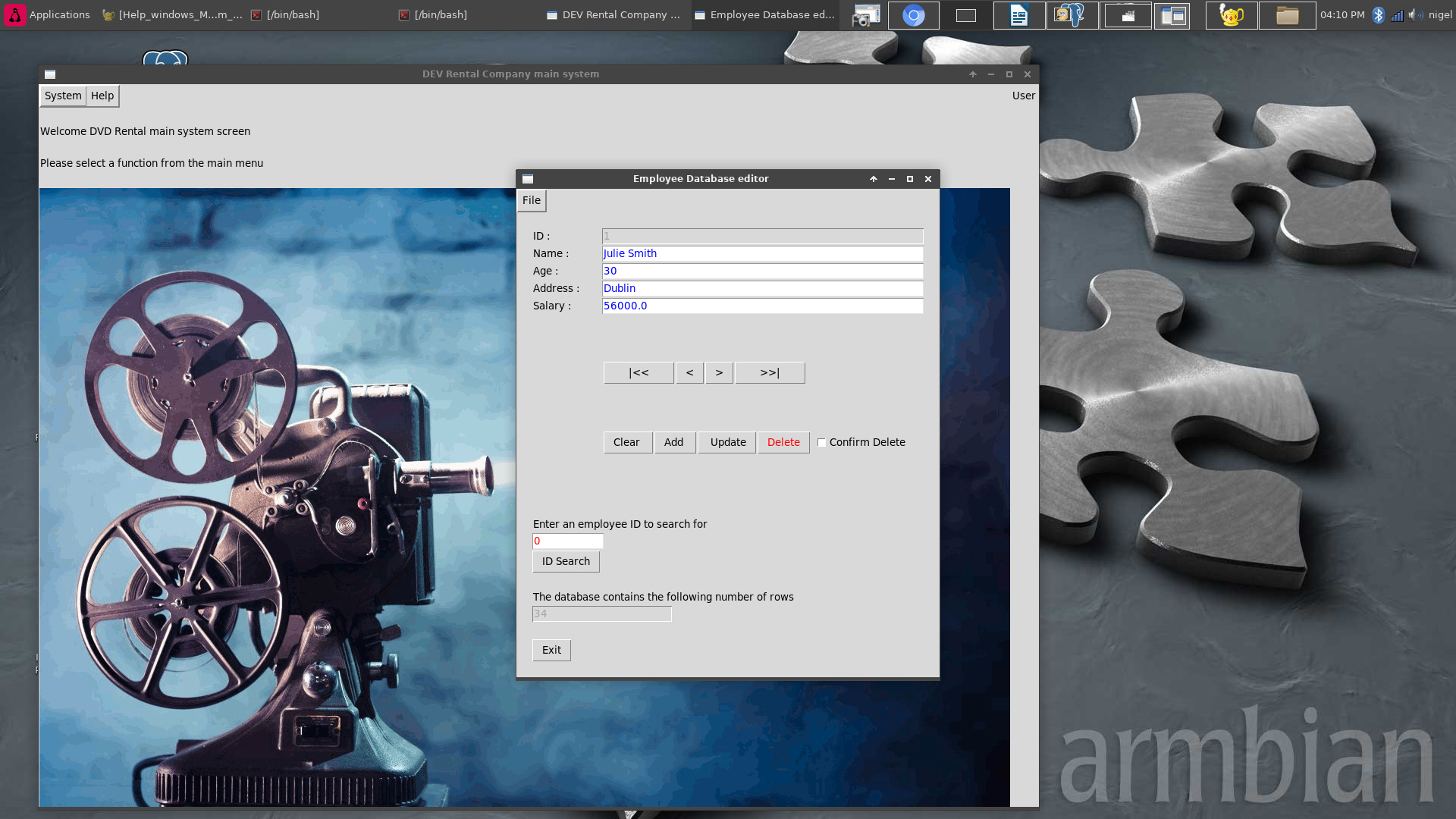Open the File menu in Employee editor
The height and width of the screenshot is (819, 1456).
tap(532, 200)
